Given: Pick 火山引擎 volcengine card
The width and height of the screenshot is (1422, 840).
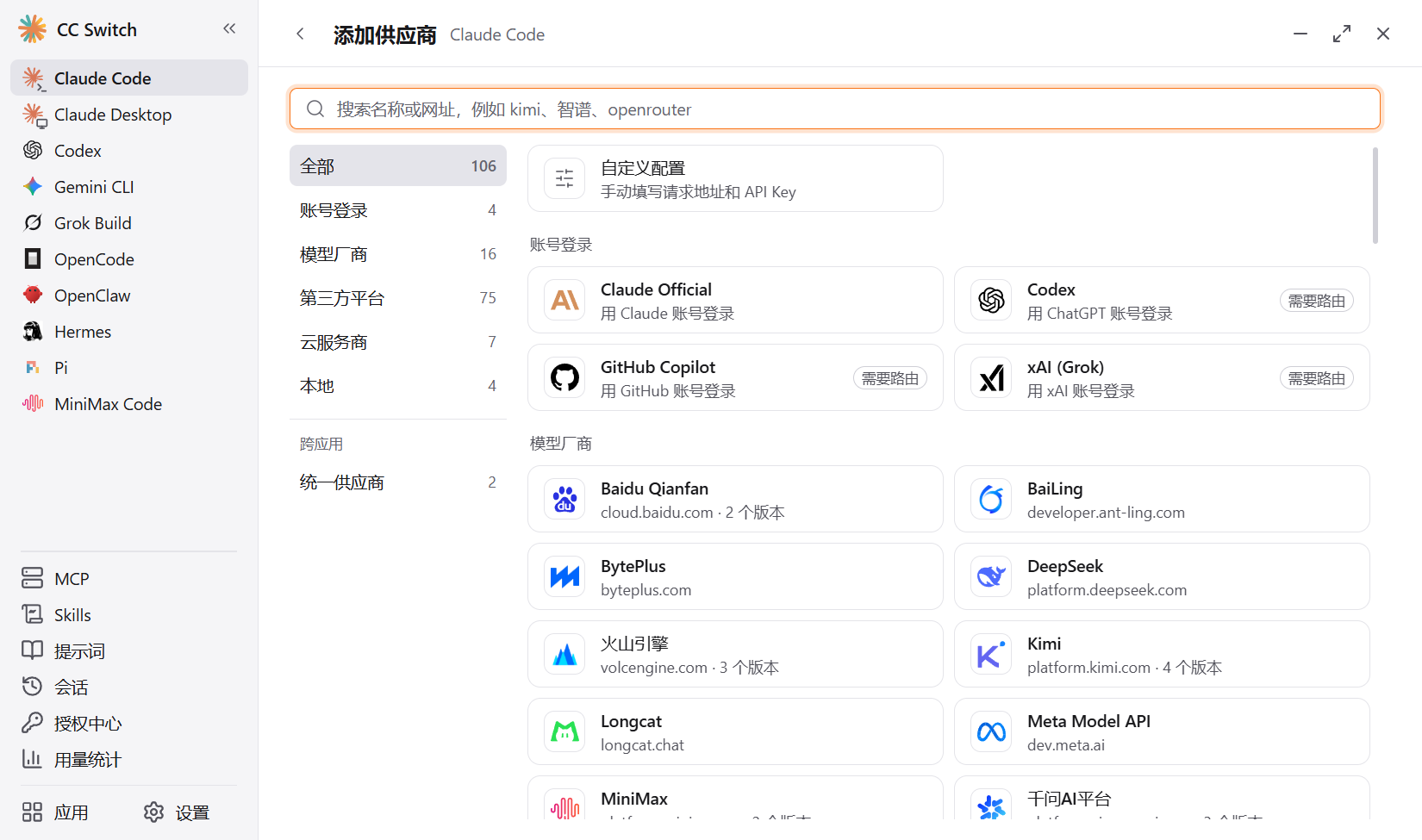Looking at the screenshot, I should (735, 654).
